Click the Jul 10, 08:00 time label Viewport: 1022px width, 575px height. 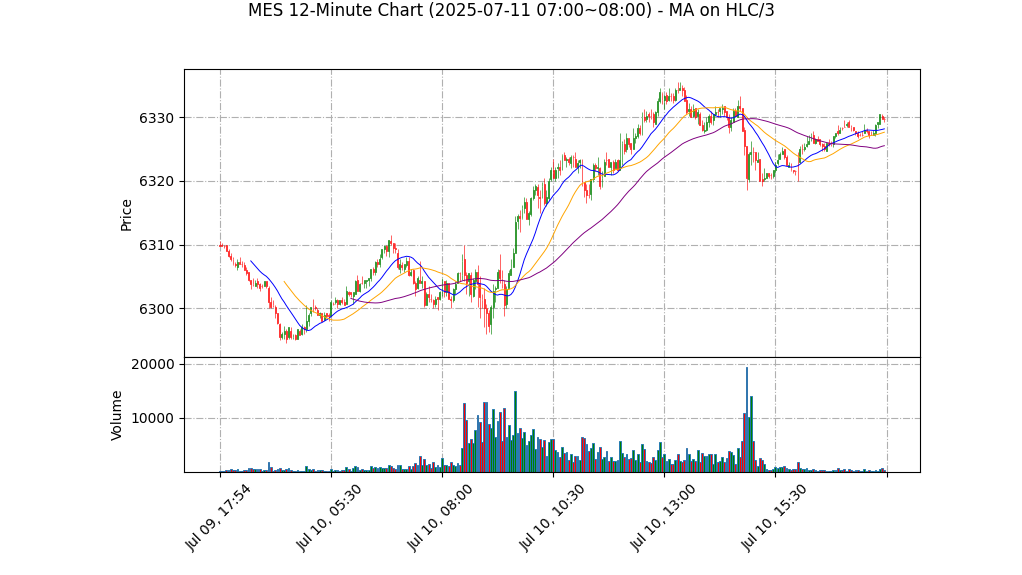point(440,518)
